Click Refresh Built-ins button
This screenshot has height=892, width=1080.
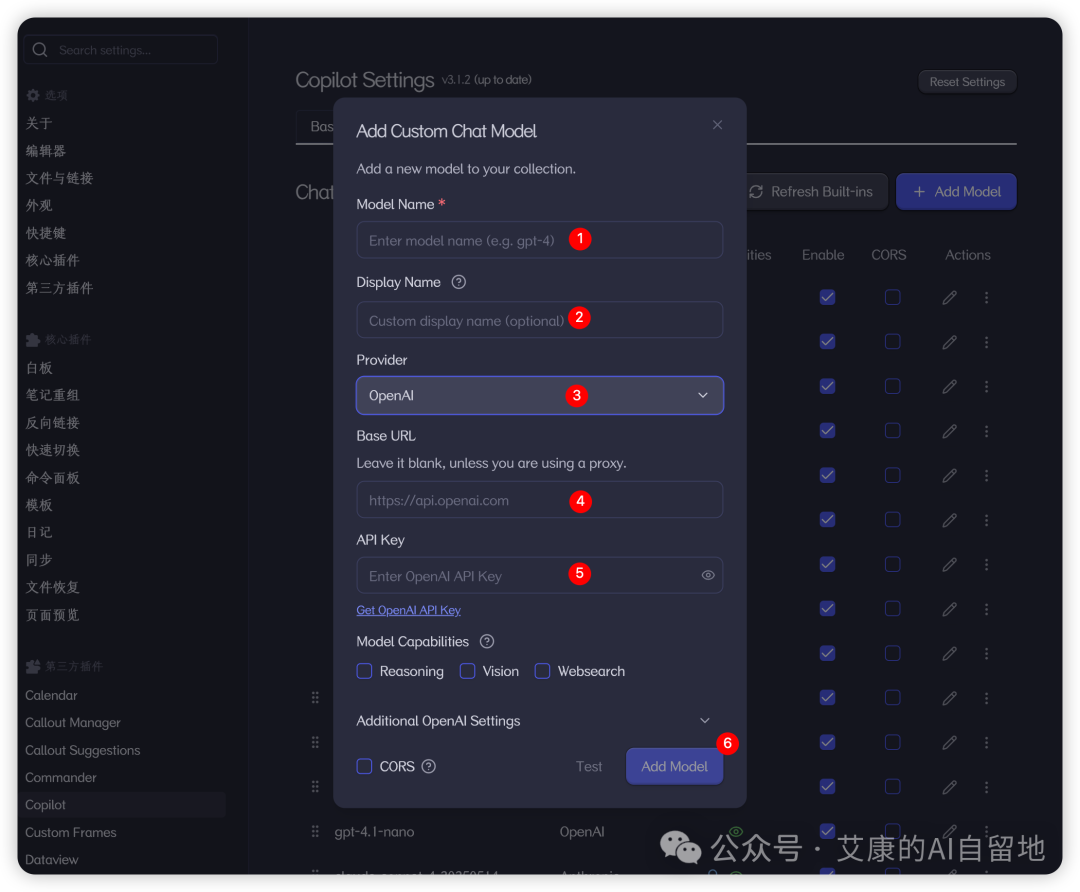813,191
